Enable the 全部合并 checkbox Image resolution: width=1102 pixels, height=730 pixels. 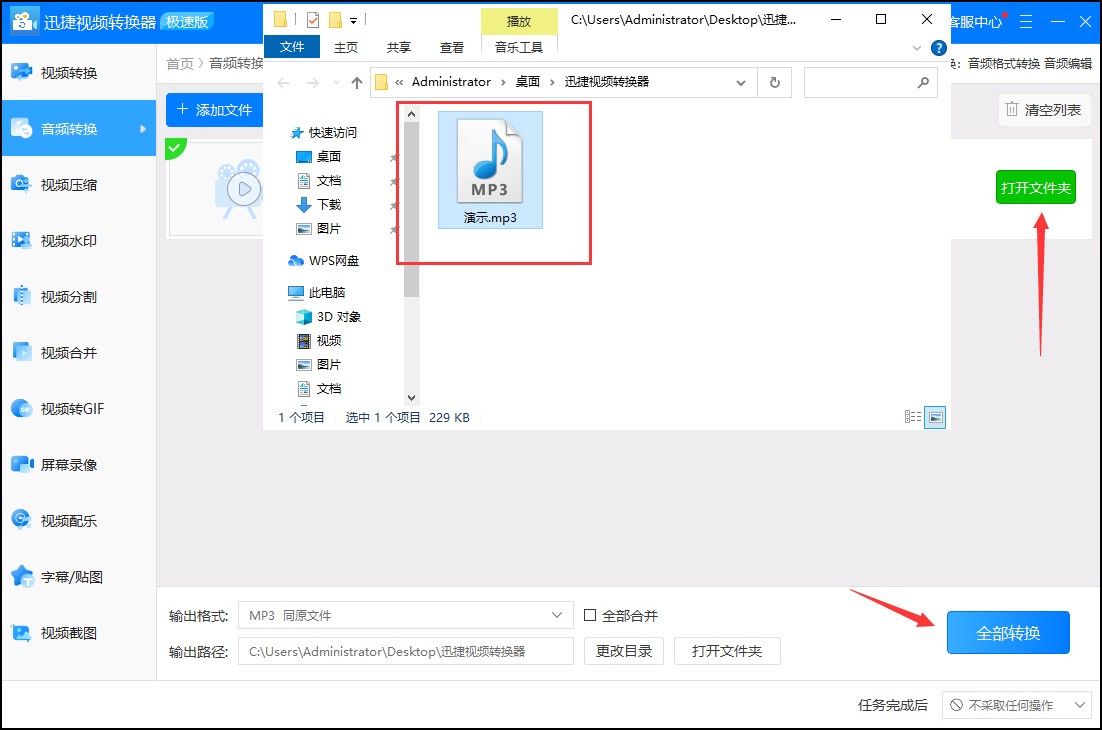tap(590, 615)
